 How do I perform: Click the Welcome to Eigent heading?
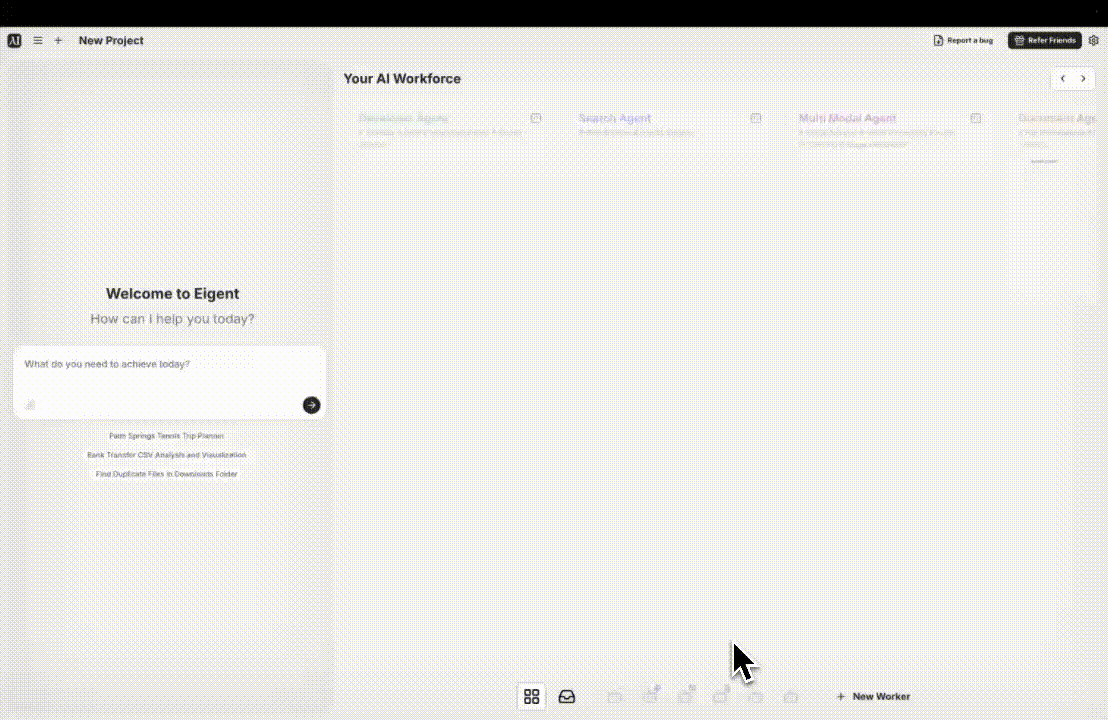coord(172,293)
